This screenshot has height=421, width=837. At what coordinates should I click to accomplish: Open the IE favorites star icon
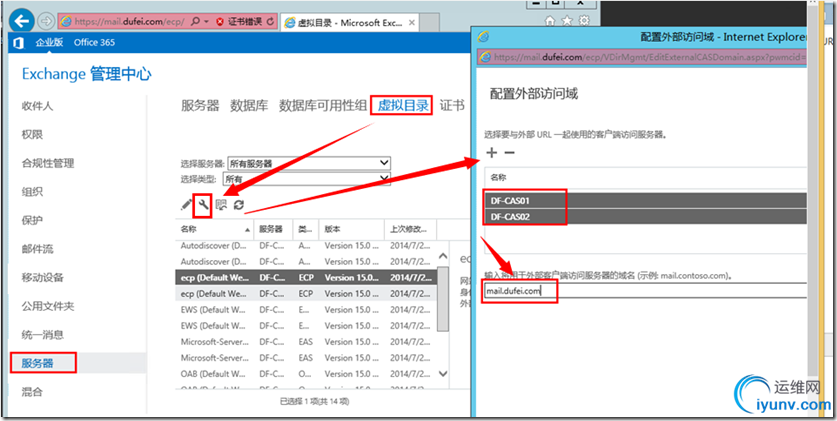point(567,21)
